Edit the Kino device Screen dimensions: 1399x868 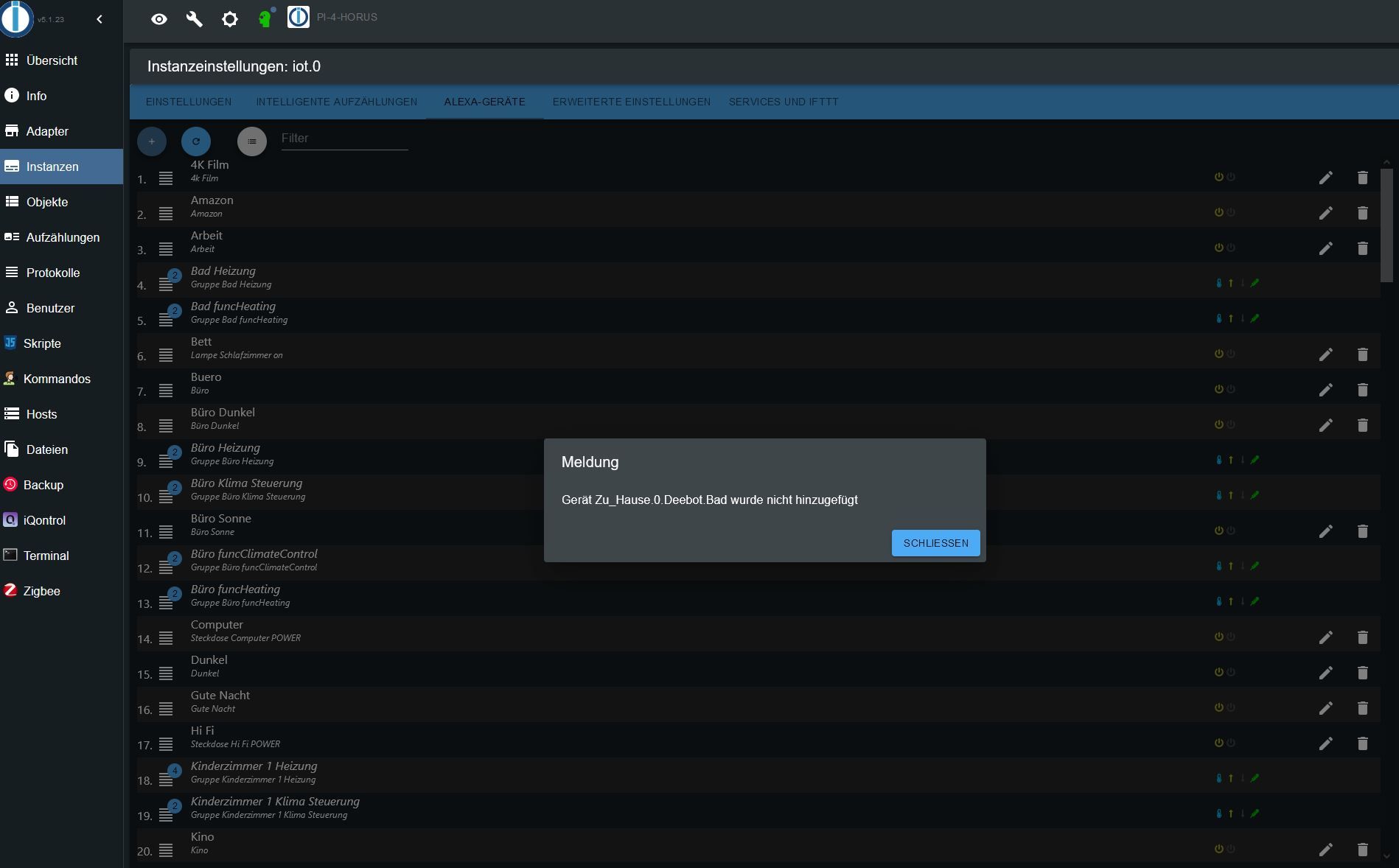click(1325, 850)
